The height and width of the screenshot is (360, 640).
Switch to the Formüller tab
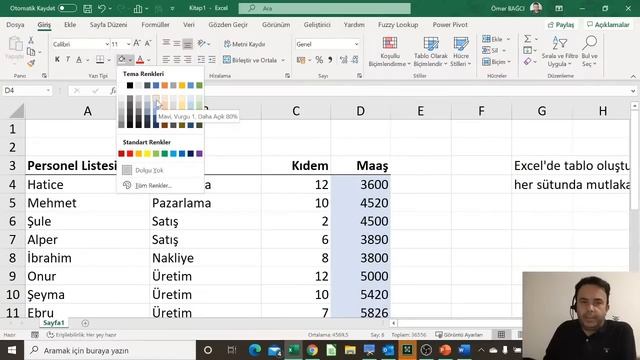point(156,24)
